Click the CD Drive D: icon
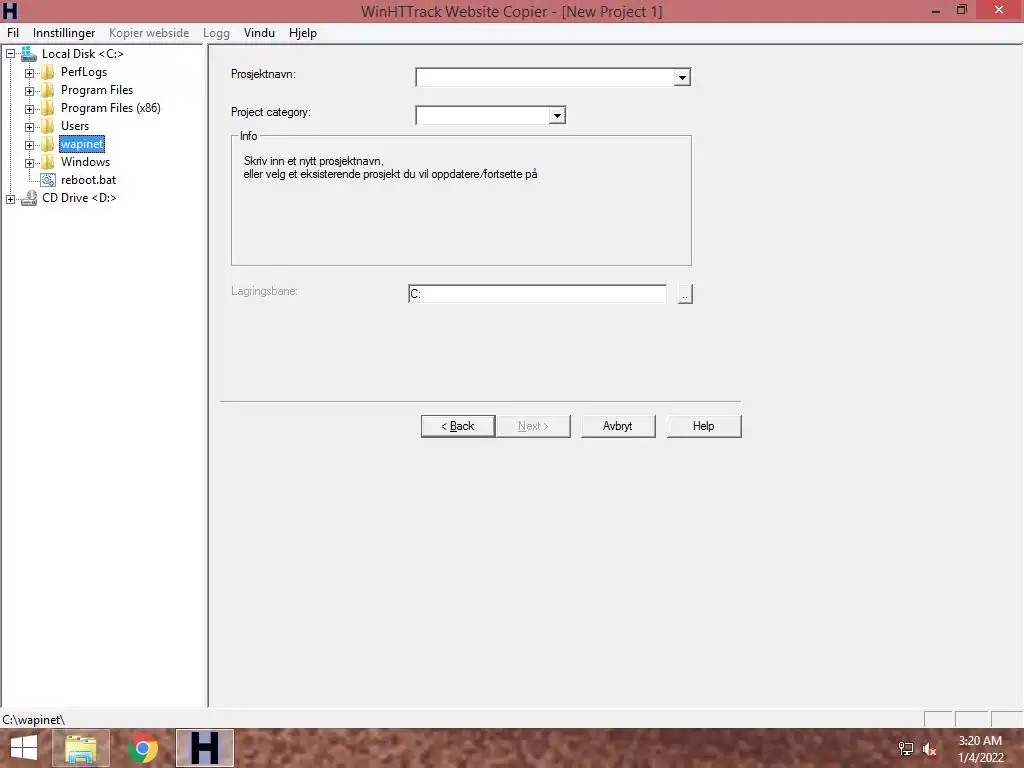The width and height of the screenshot is (1024, 768). coord(29,198)
